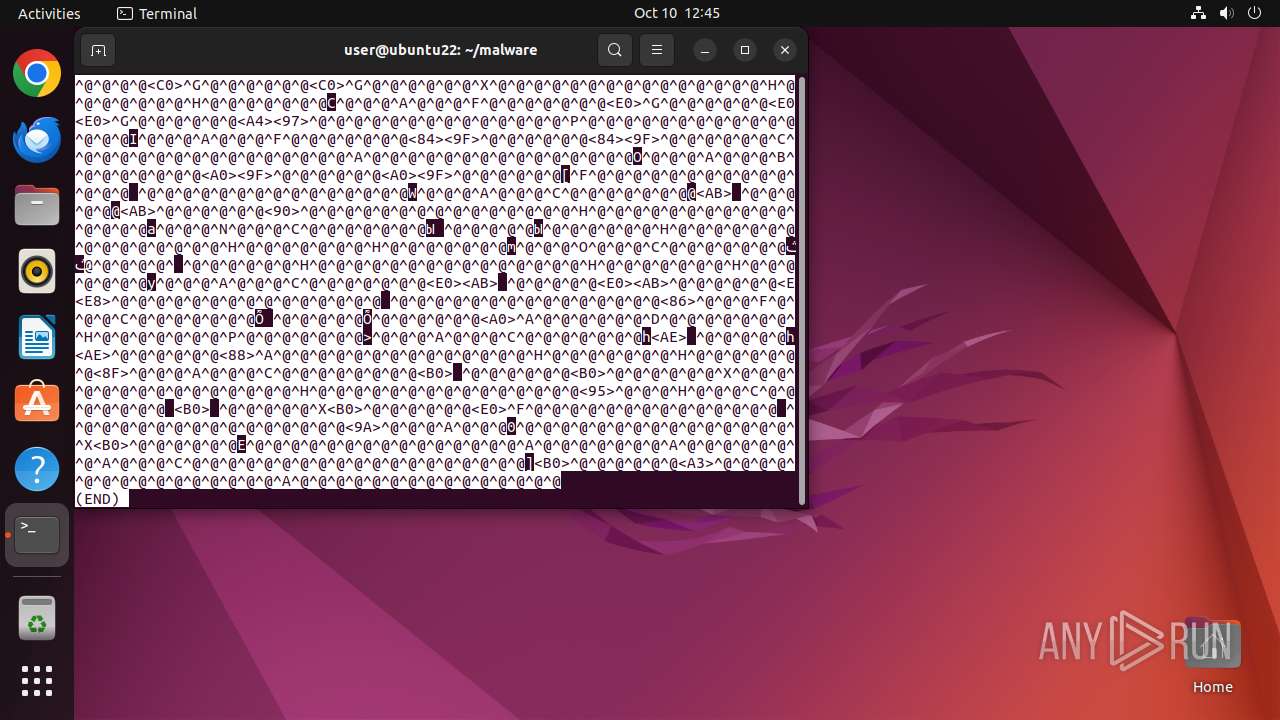1280x720 pixels.
Task: Open the Home folder on the desktop
Action: click(1212, 657)
